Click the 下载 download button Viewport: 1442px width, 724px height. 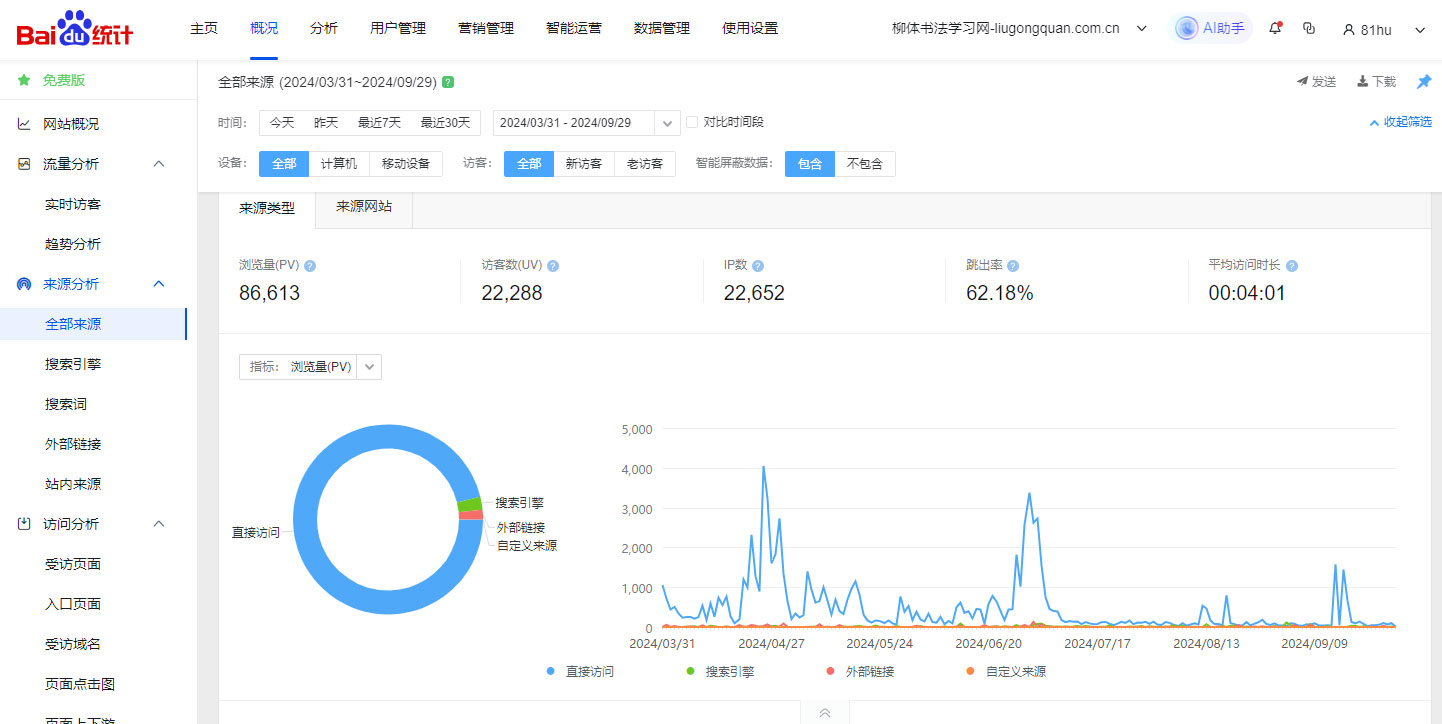(x=1376, y=82)
